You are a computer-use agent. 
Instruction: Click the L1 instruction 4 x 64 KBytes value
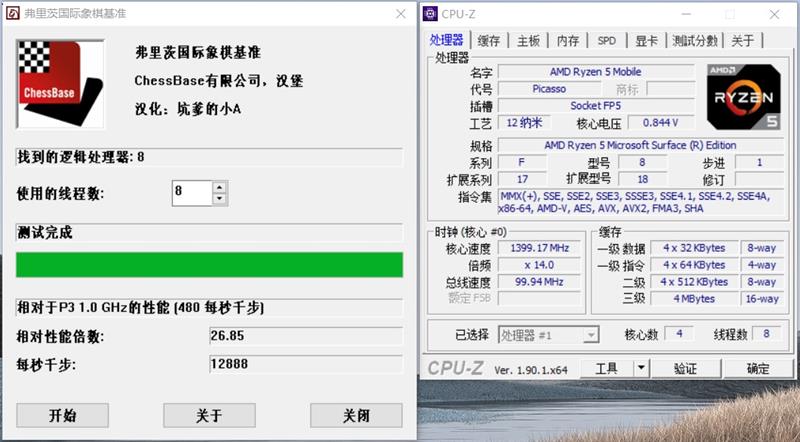click(694, 265)
